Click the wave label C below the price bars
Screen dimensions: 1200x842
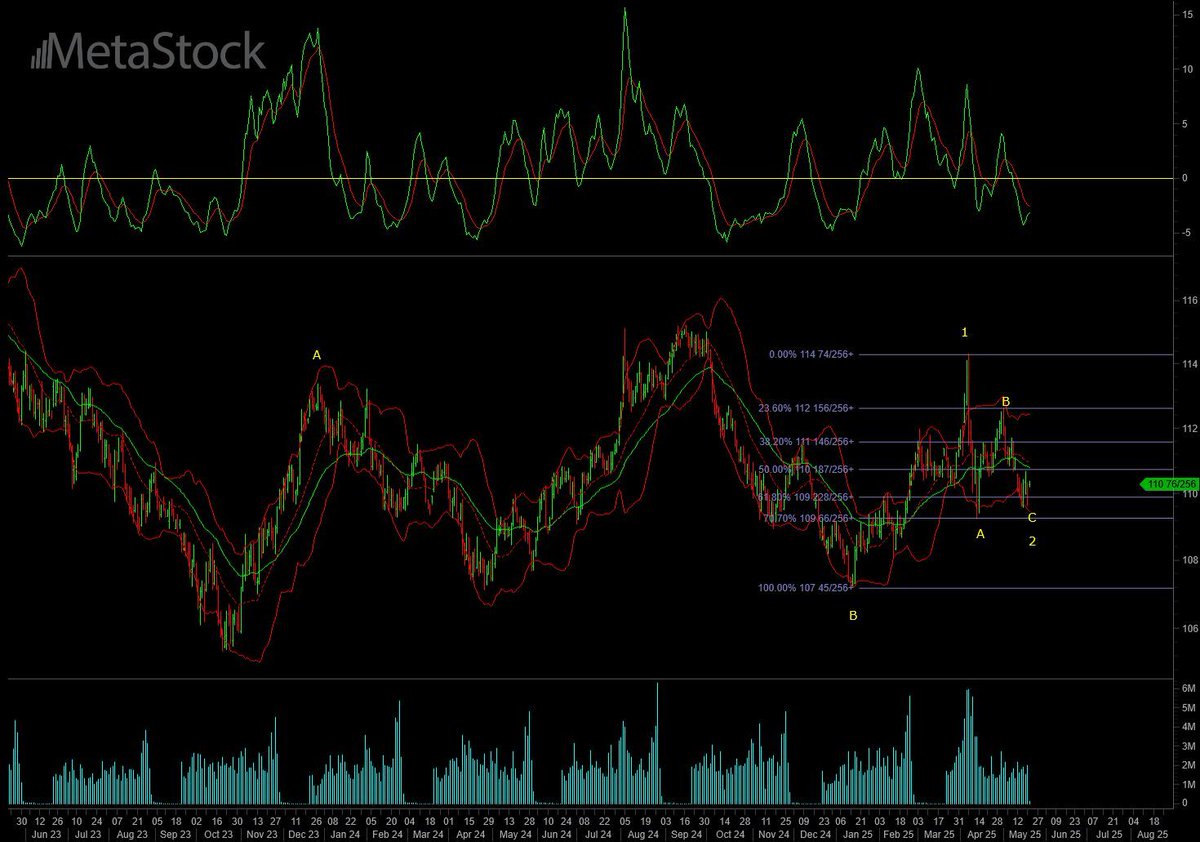[1032, 517]
